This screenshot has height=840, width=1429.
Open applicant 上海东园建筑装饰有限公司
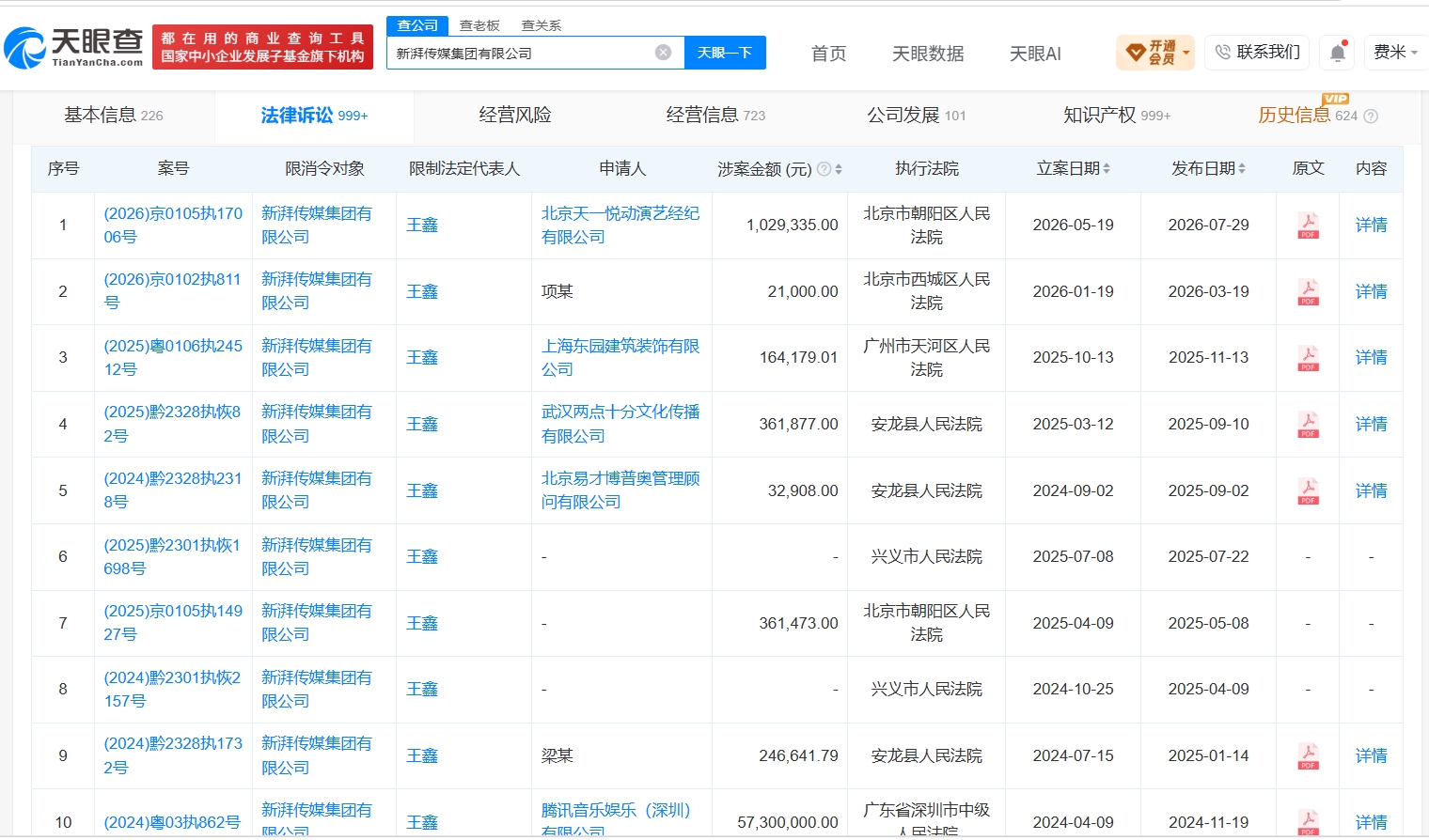[620, 358]
